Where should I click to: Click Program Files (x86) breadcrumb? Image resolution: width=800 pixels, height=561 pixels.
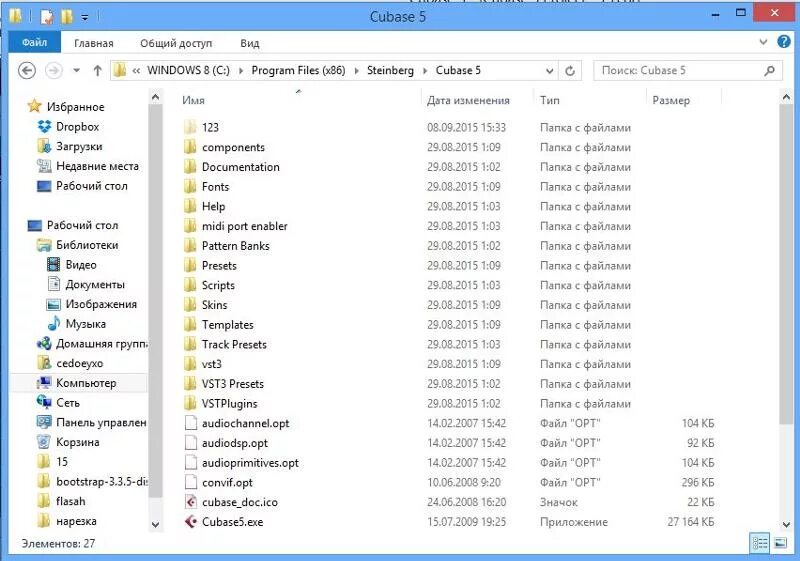[298, 70]
